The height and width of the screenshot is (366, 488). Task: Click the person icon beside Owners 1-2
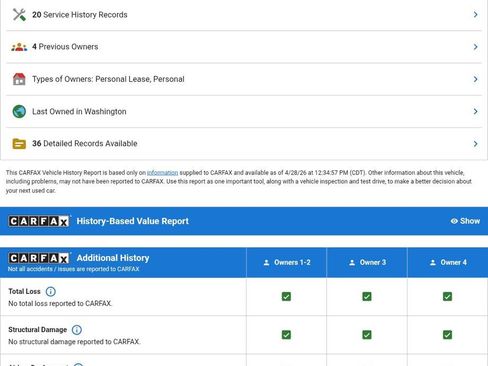266,263
